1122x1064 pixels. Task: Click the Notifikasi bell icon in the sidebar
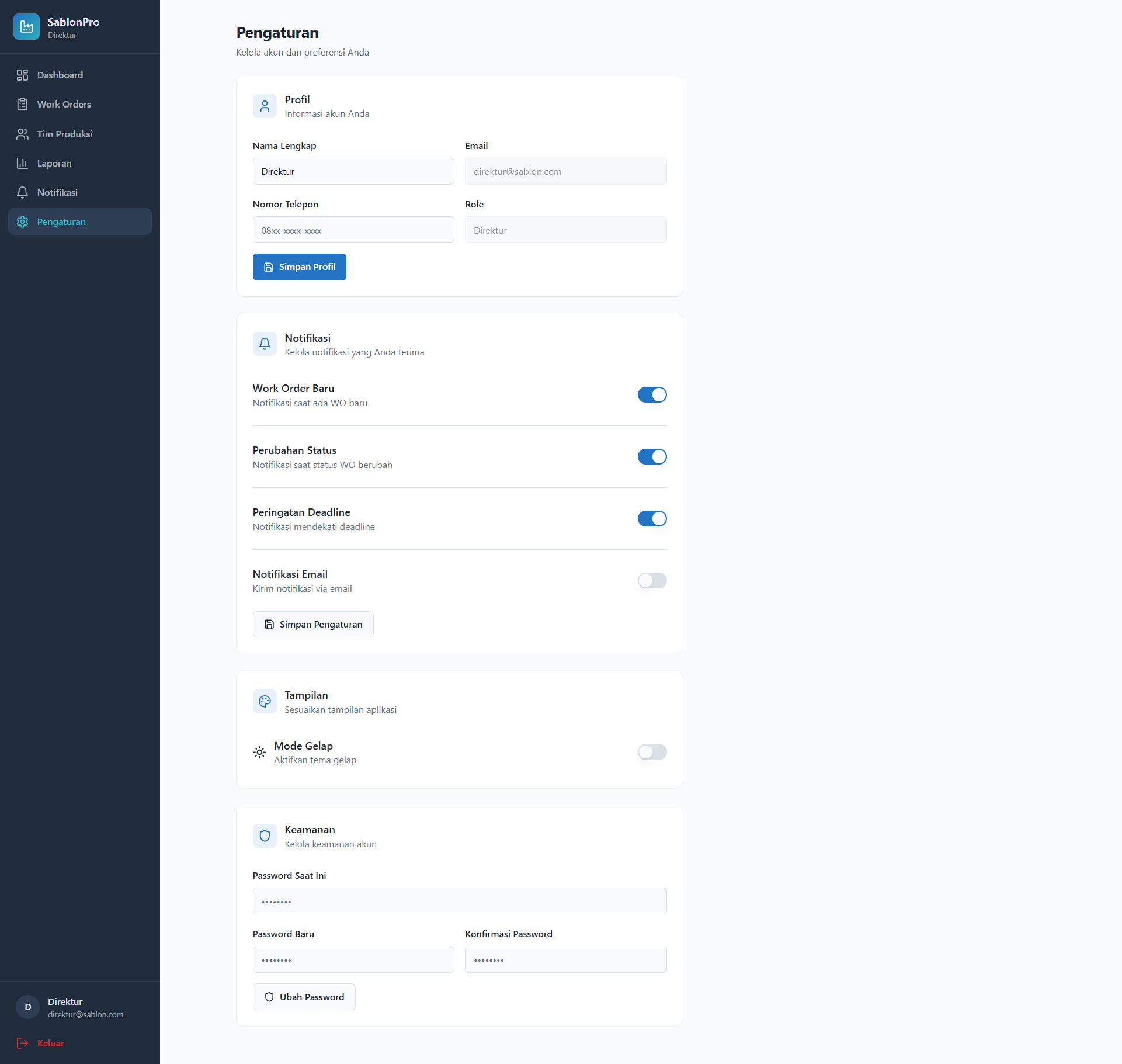pos(22,192)
